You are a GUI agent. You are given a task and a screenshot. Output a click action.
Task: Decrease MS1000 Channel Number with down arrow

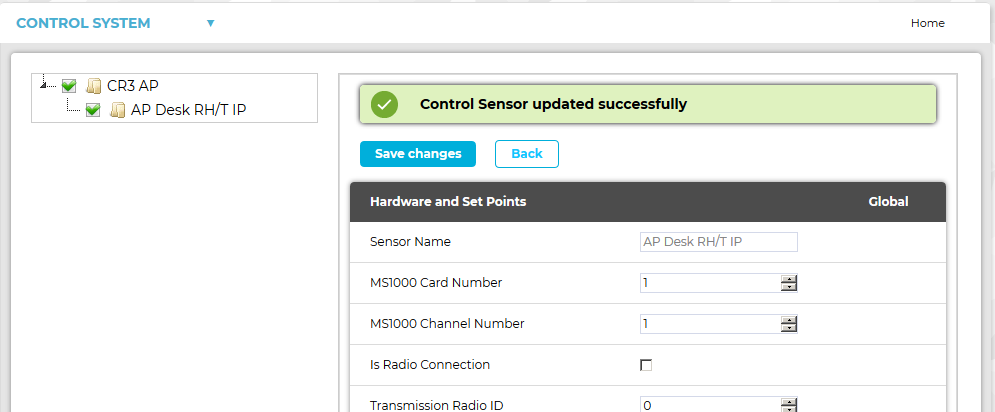pyautogui.click(x=789, y=328)
